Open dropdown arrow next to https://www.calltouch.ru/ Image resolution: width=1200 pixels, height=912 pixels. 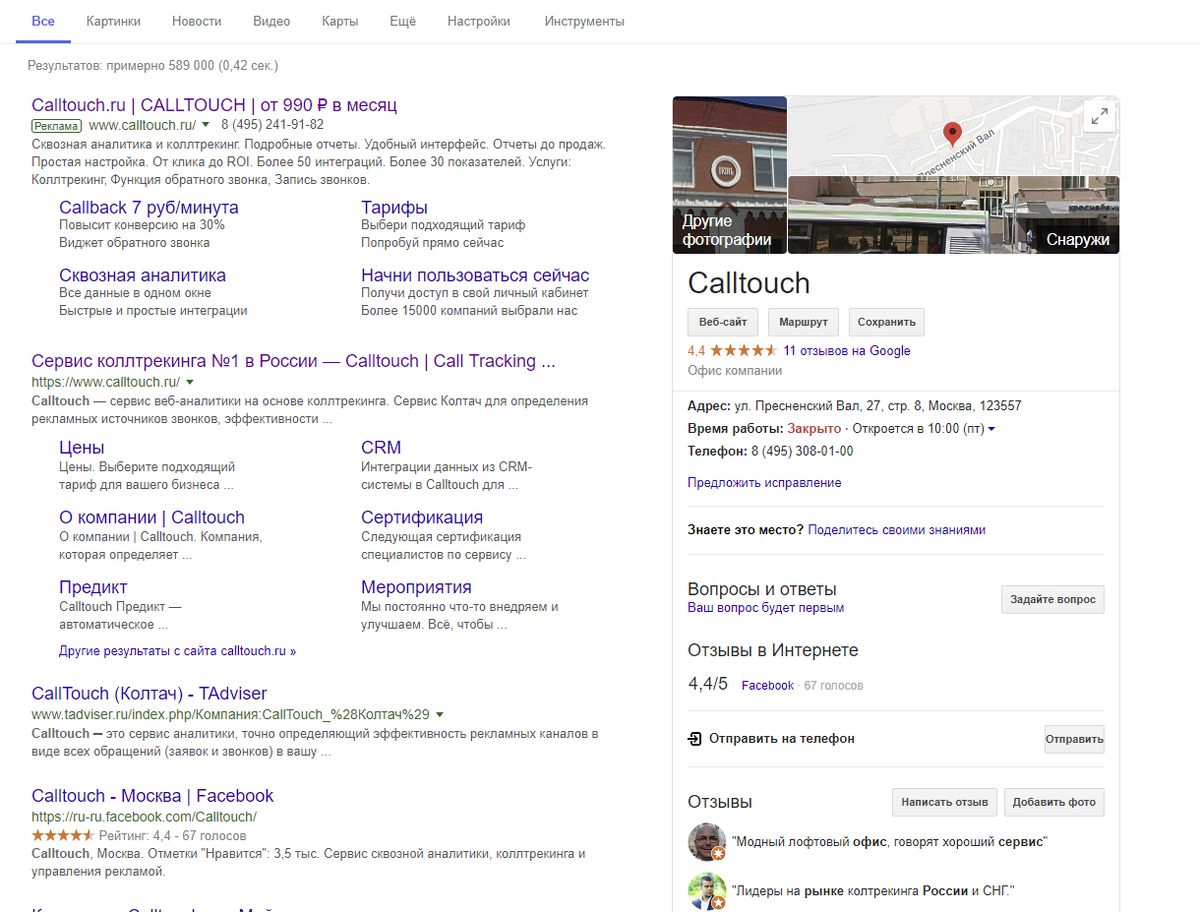click(189, 383)
